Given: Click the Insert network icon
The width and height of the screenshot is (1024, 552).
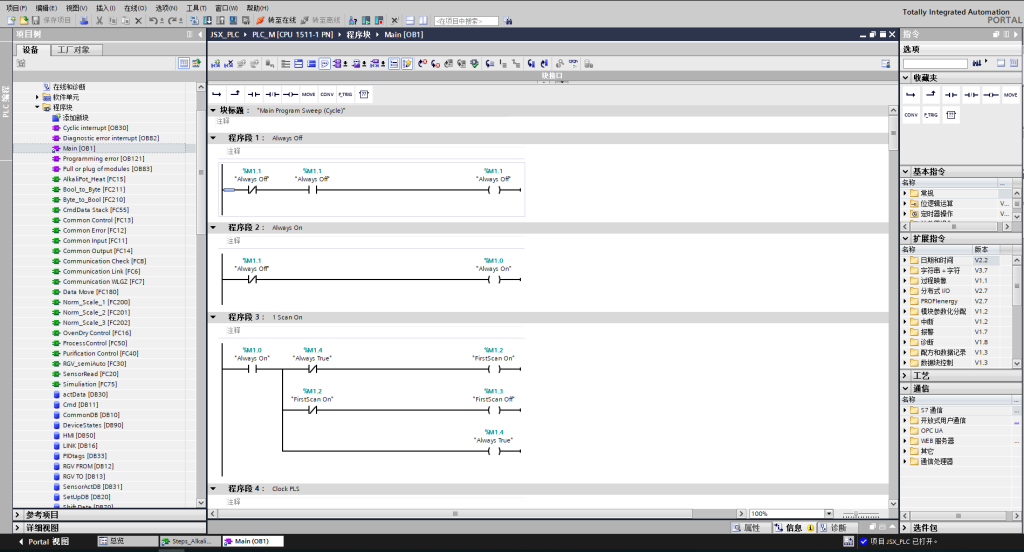Looking at the screenshot, I should tap(216, 64).
